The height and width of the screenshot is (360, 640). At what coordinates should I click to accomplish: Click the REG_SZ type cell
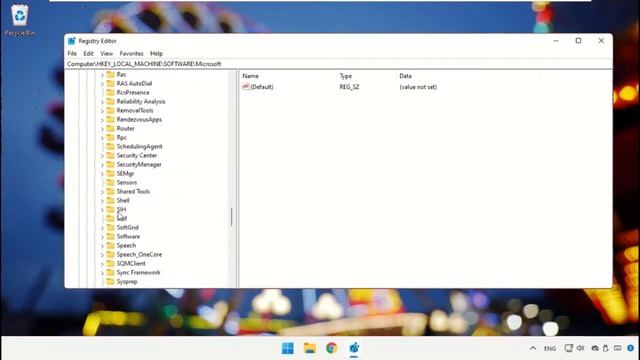349,87
